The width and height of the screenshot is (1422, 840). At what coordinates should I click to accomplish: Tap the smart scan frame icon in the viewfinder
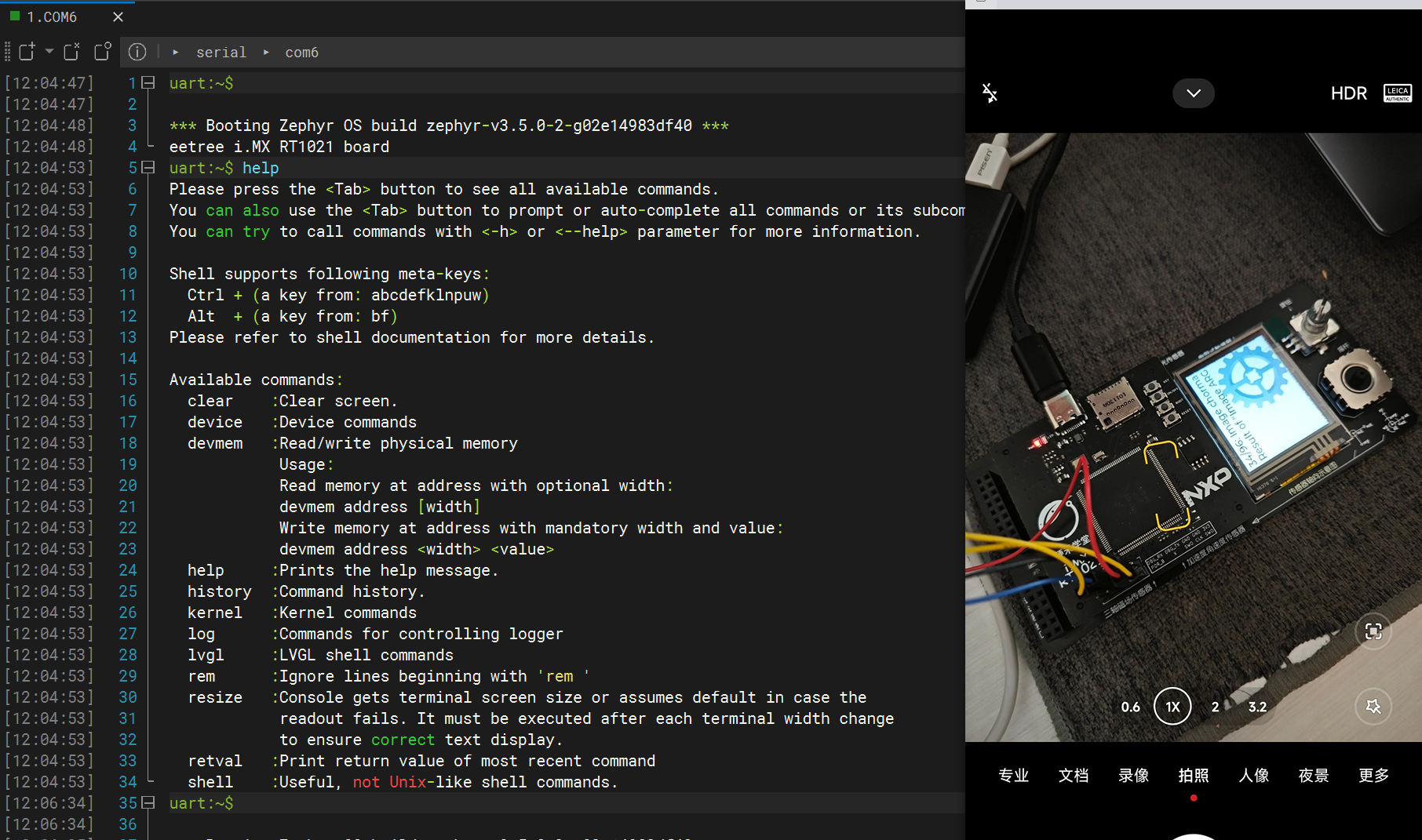click(1373, 631)
